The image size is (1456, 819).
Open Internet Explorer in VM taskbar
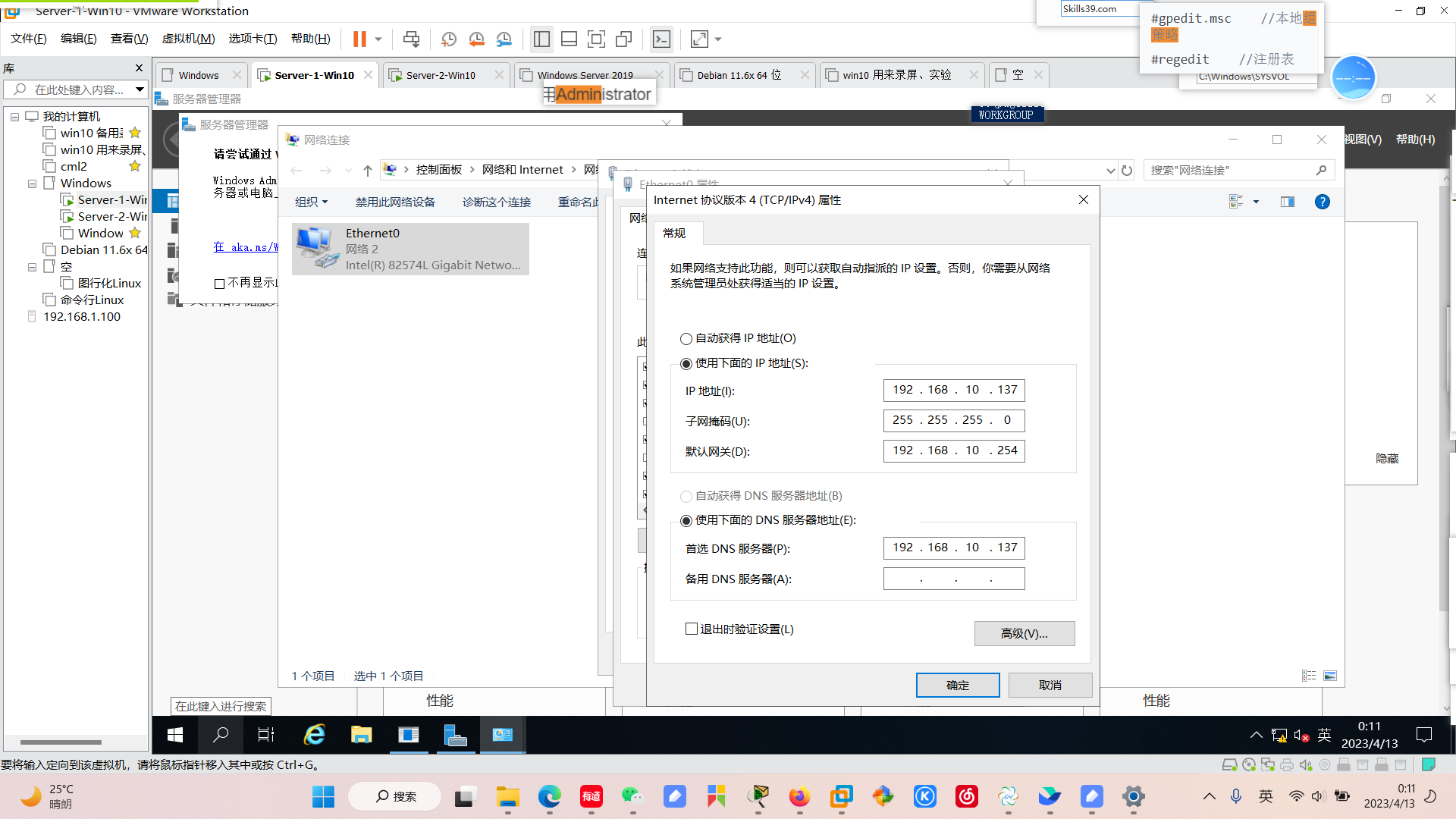point(315,734)
